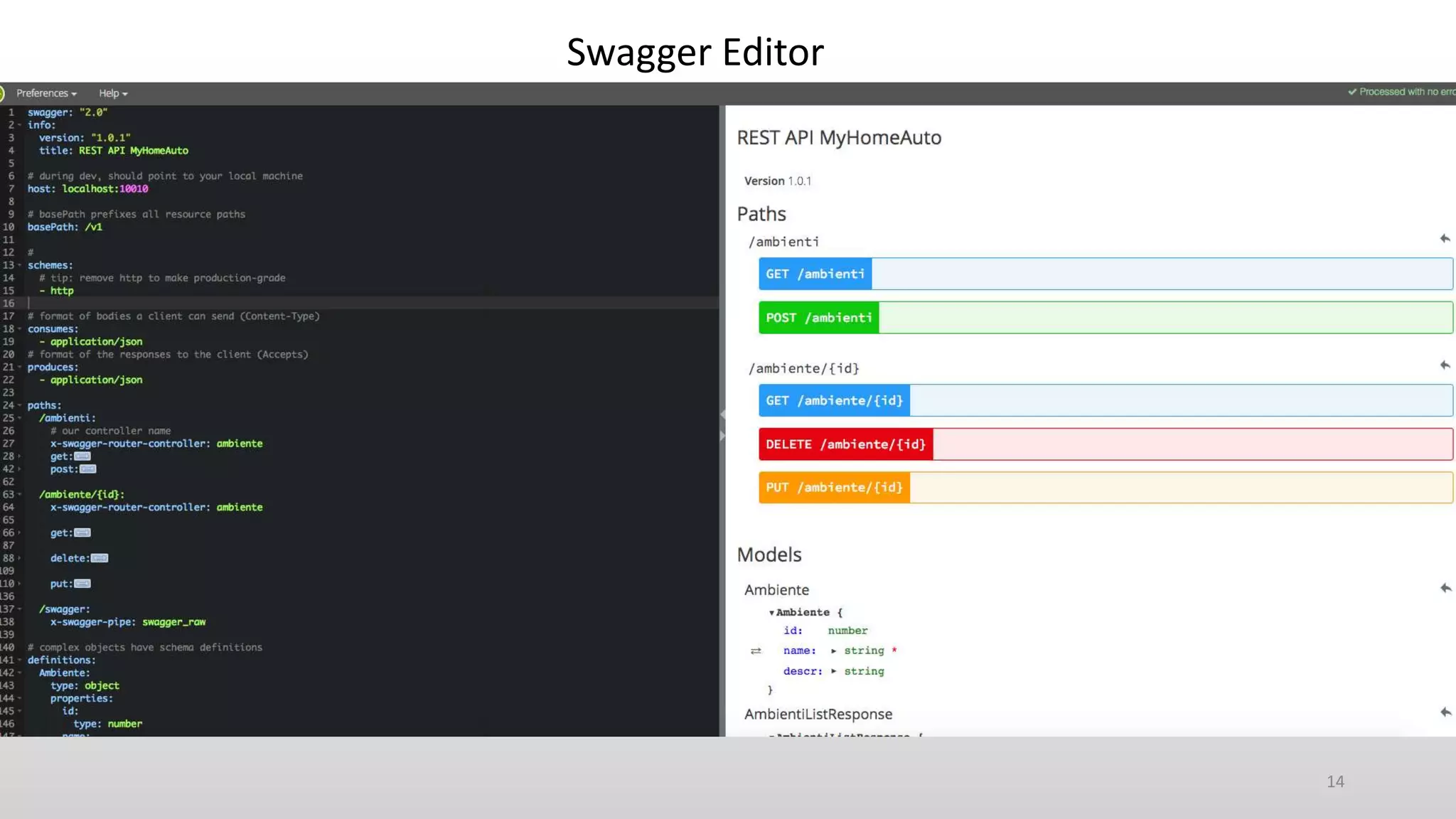
Task: Click the /swagger: path line
Action: click(x=64, y=609)
